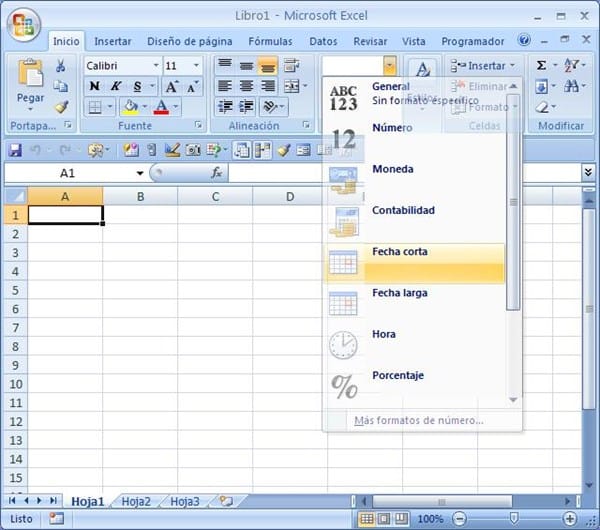Click the Copy icon in Portapapeles
The image size is (600, 530).
pos(60,86)
